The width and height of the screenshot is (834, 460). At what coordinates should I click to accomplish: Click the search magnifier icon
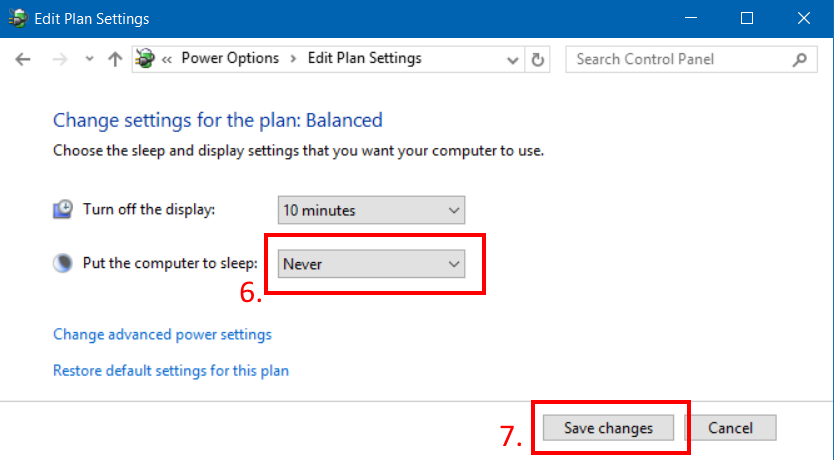(x=799, y=59)
